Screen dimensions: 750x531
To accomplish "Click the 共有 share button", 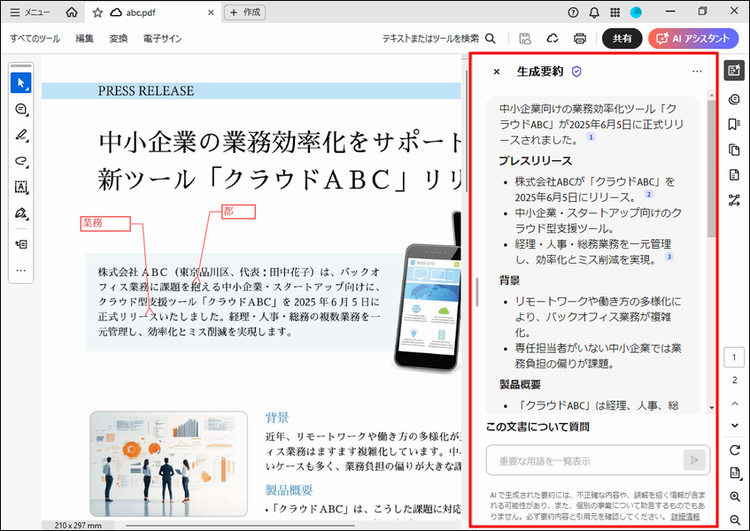I will pos(622,39).
